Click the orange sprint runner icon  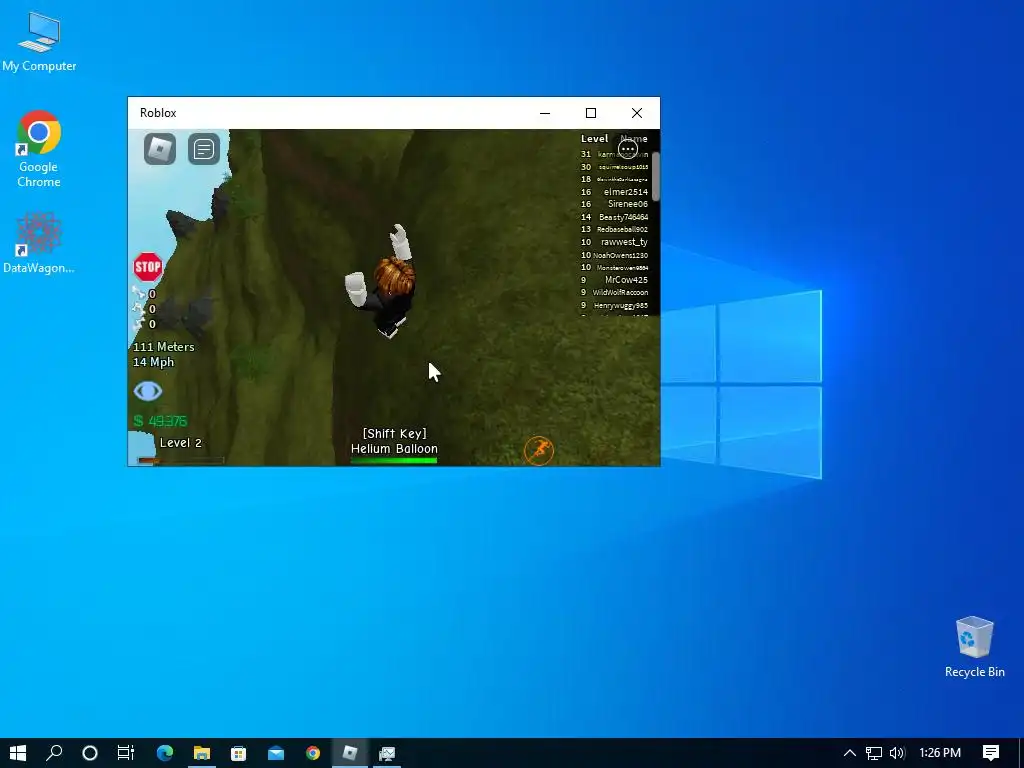pyautogui.click(x=539, y=450)
